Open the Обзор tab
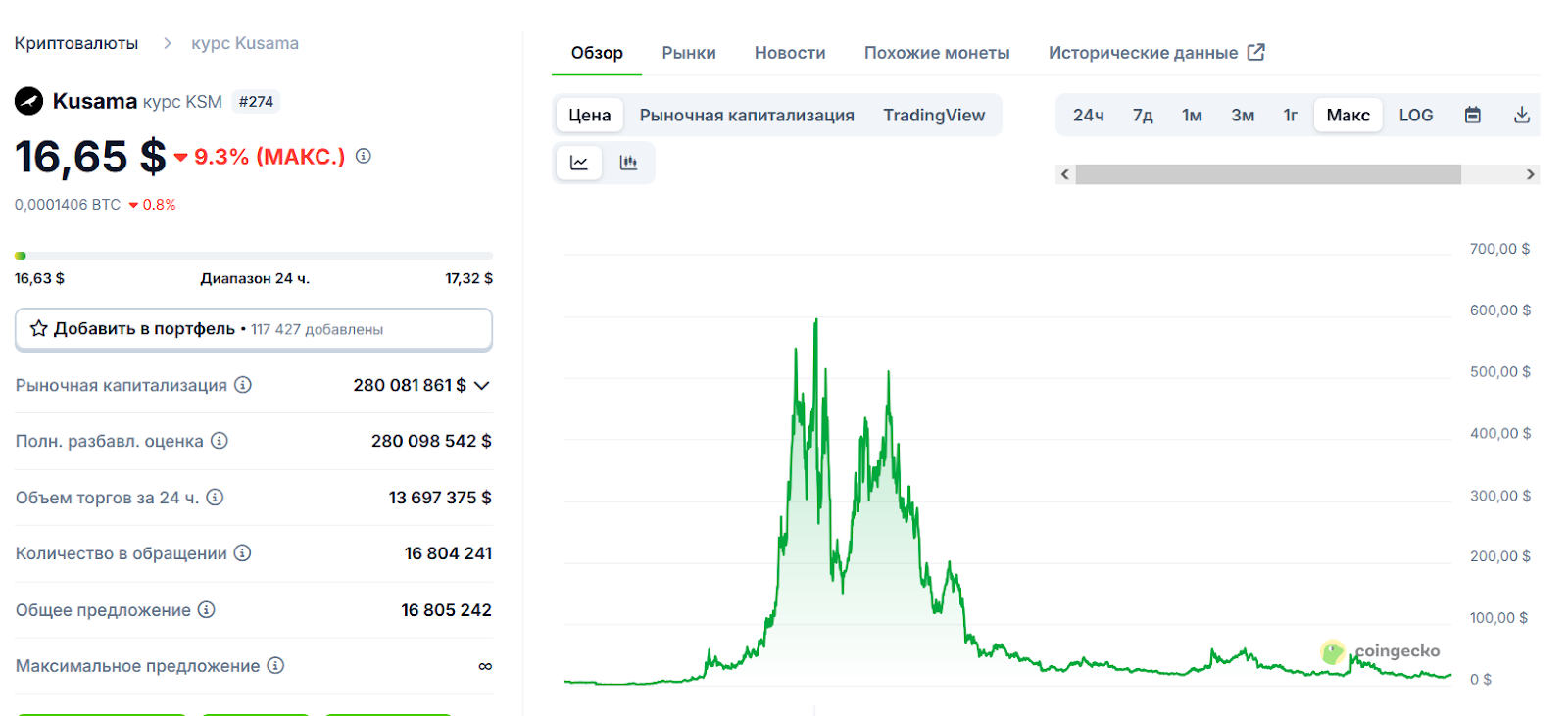The width and height of the screenshot is (1568, 716). pyautogui.click(x=597, y=53)
